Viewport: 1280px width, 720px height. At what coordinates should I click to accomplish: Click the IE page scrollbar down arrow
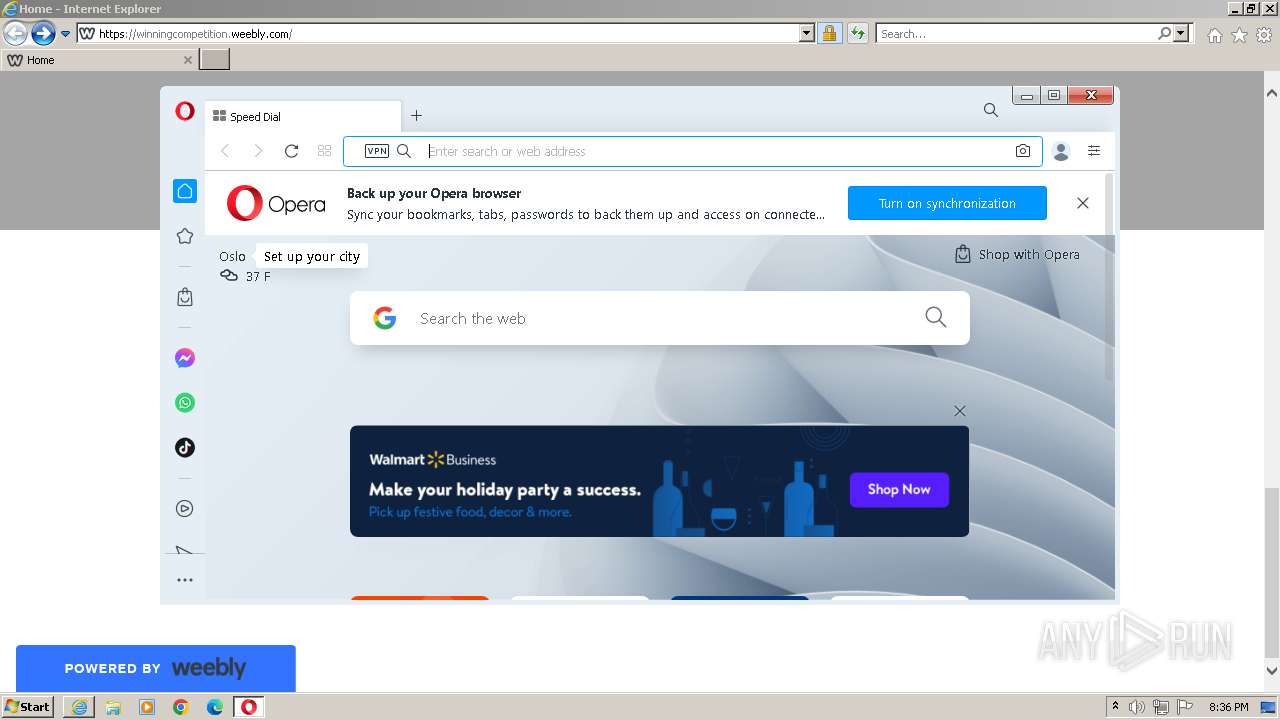point(1272,670)
